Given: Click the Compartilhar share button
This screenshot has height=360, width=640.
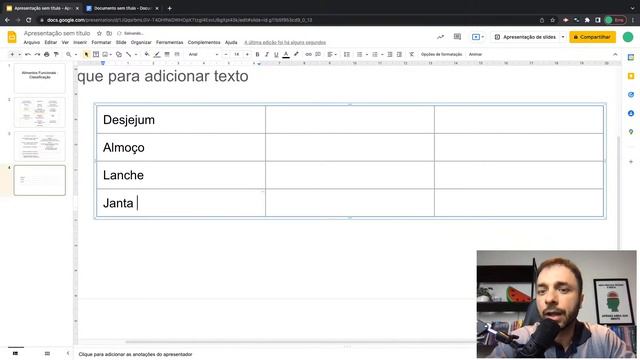Looking at the screenshot, I should point(593,37).
